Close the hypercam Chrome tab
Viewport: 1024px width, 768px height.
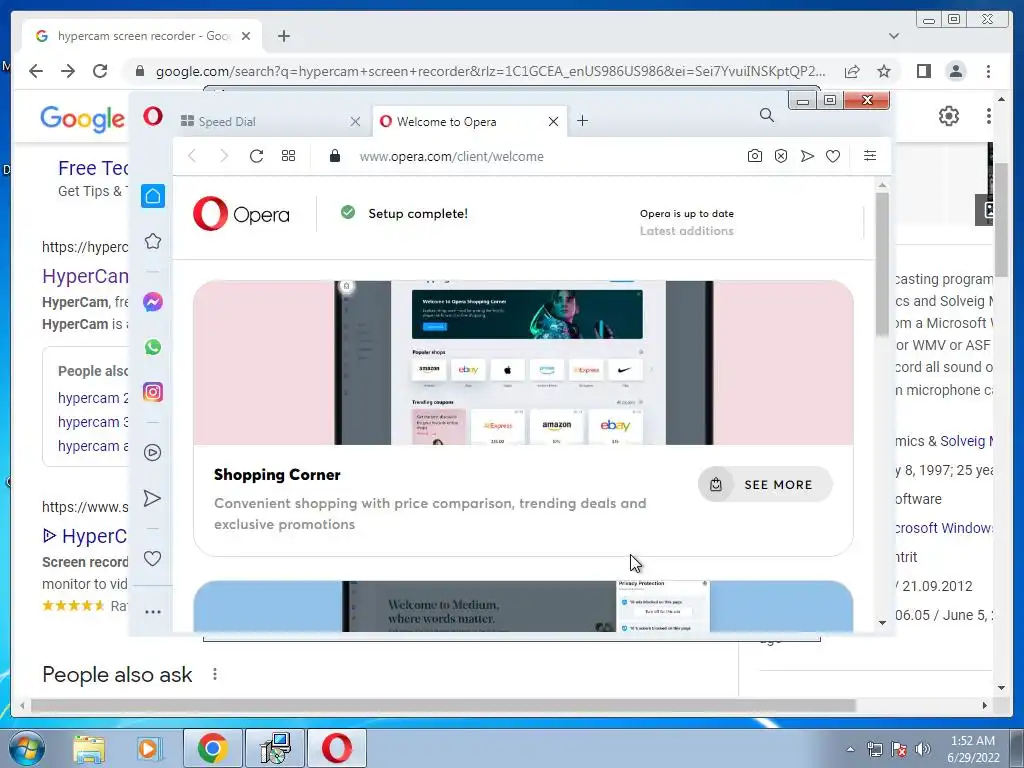tap(246, 36)
